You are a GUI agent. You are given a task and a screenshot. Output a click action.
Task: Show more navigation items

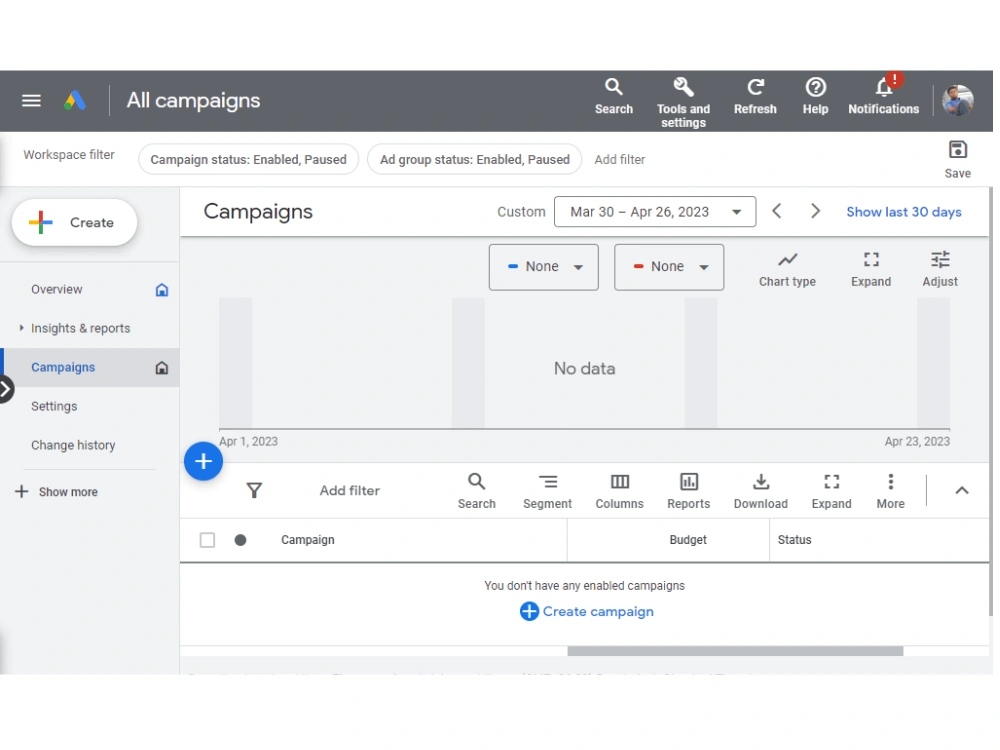57,492
